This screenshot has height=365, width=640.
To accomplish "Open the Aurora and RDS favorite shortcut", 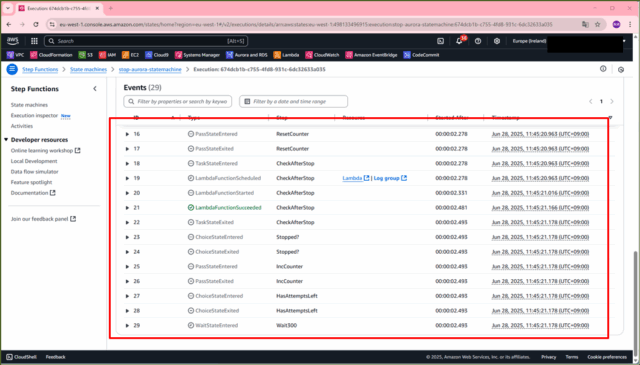I will (247, 55).
